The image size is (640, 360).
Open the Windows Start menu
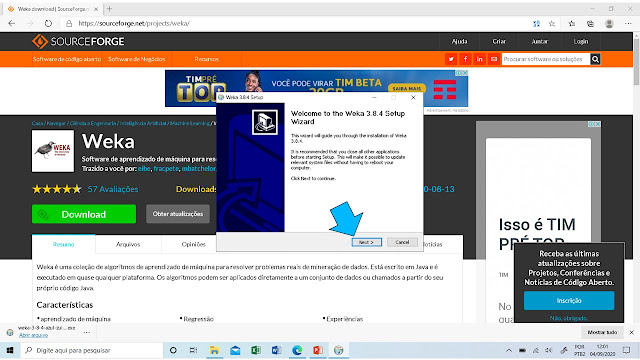10,350
